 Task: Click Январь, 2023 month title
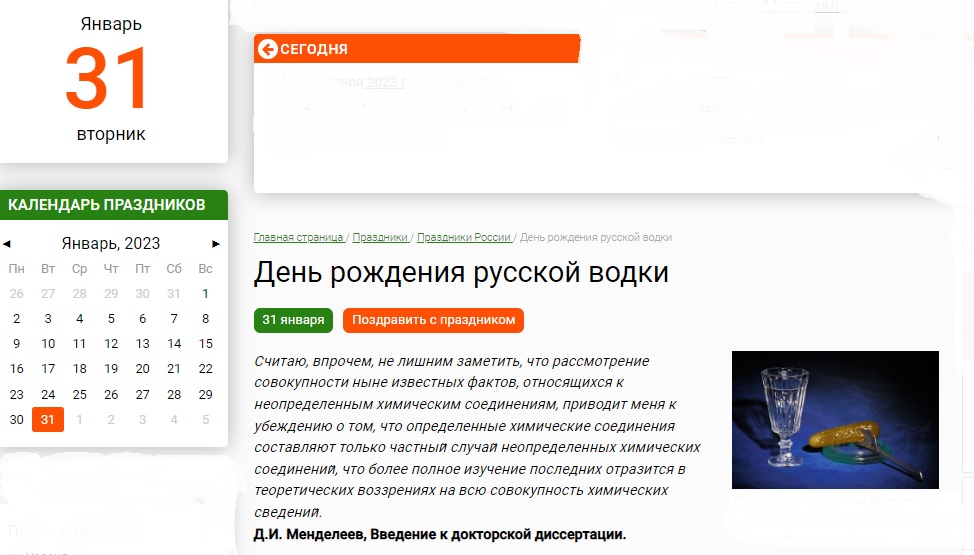111,243
